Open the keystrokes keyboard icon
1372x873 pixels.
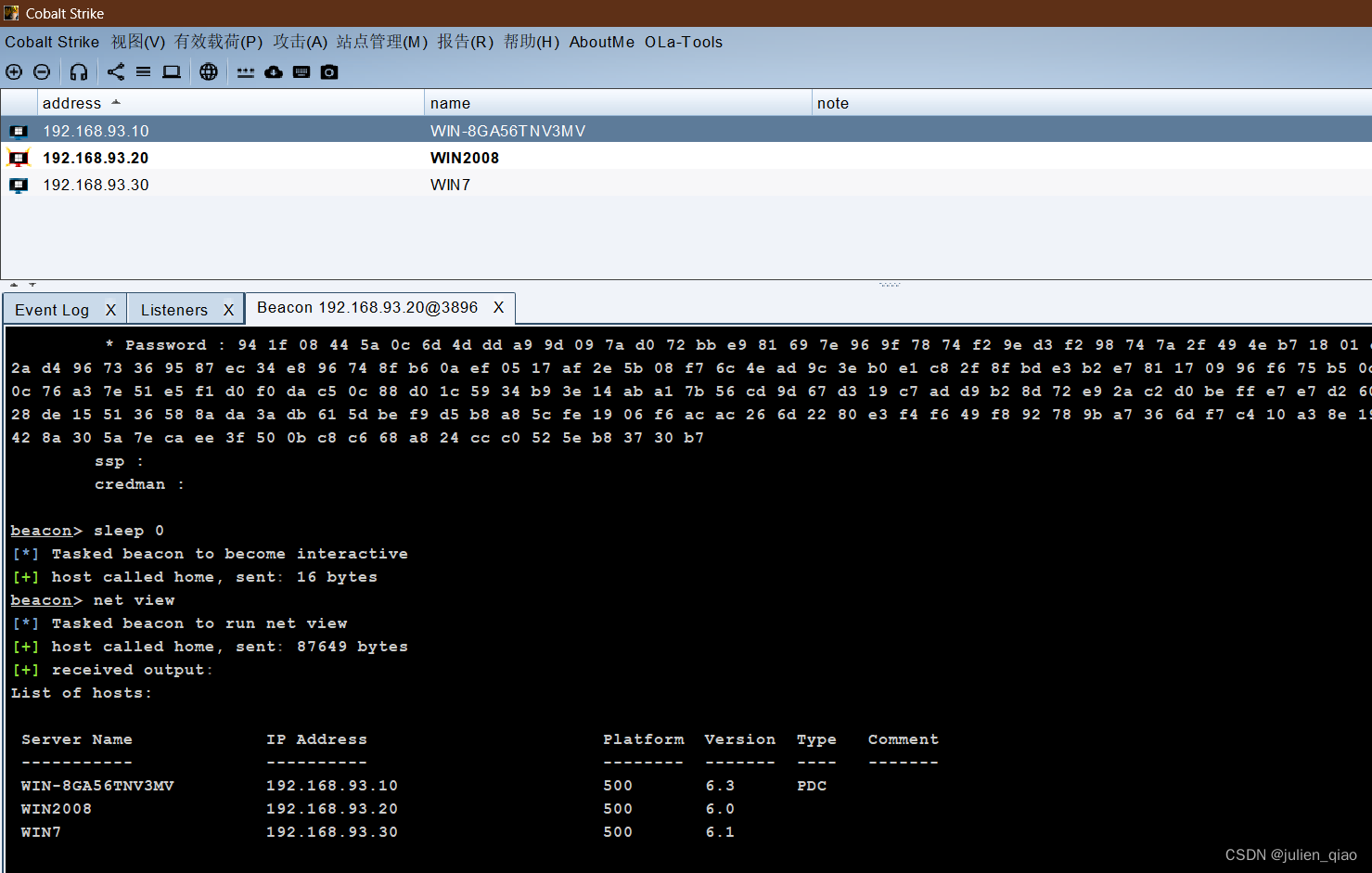tap(301, 71)
